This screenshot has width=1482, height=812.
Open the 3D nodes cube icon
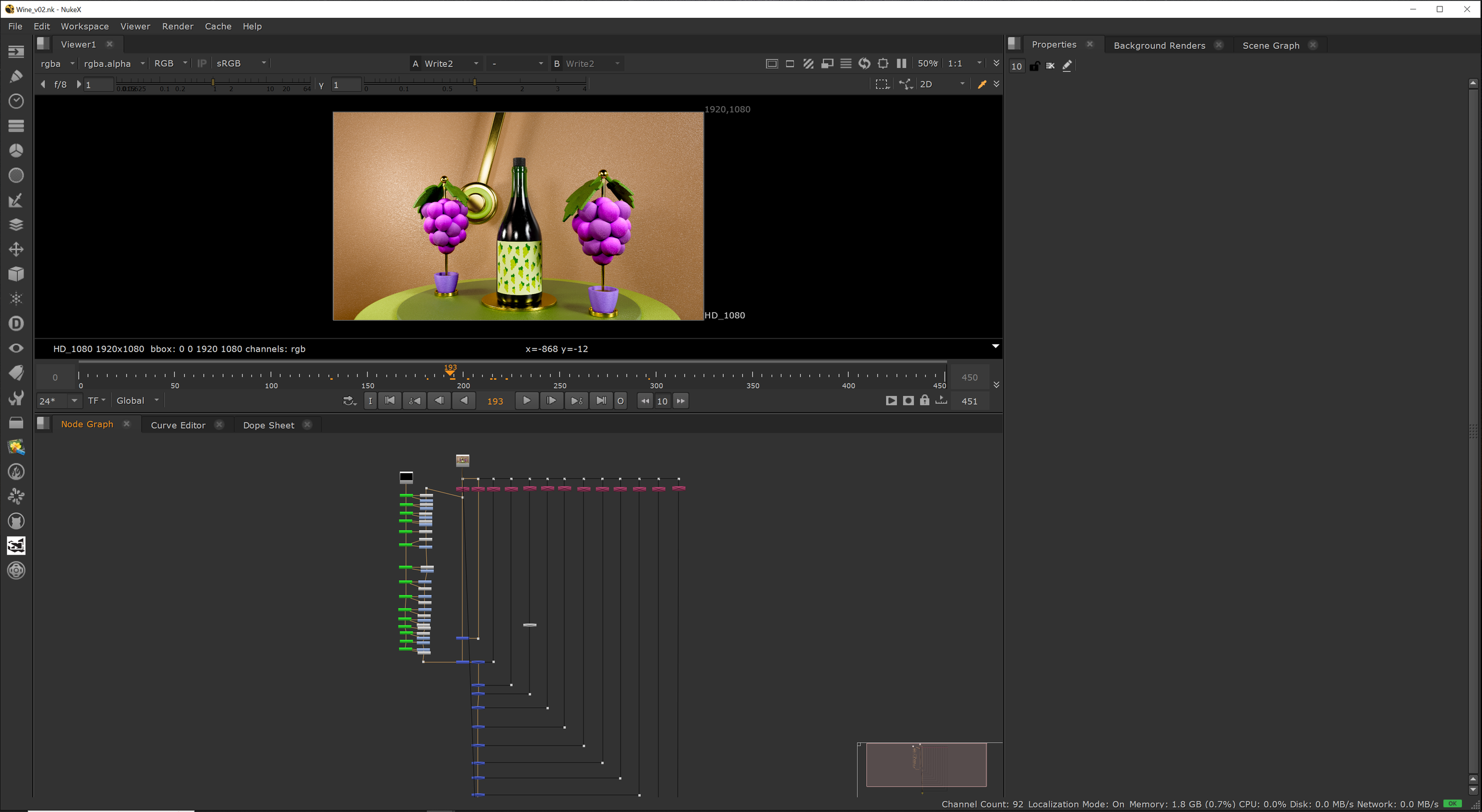(x=16, y=274)
